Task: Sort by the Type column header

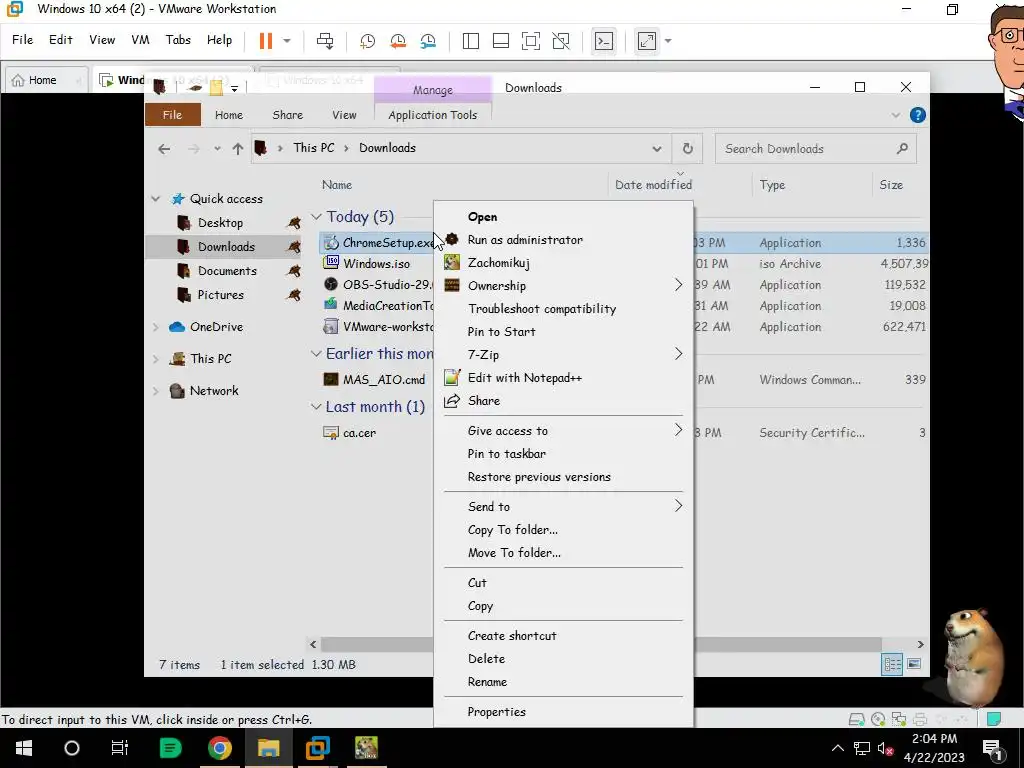Action: [x=773, y=185]
